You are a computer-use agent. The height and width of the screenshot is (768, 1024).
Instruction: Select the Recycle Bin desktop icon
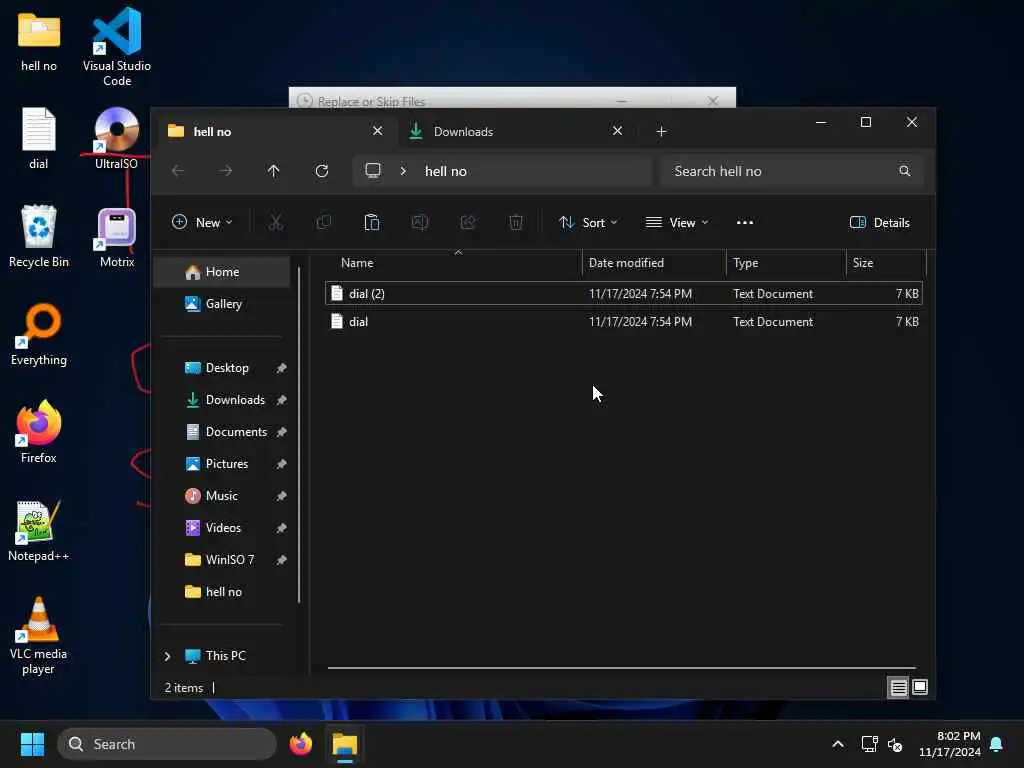[x=39, y=236]
